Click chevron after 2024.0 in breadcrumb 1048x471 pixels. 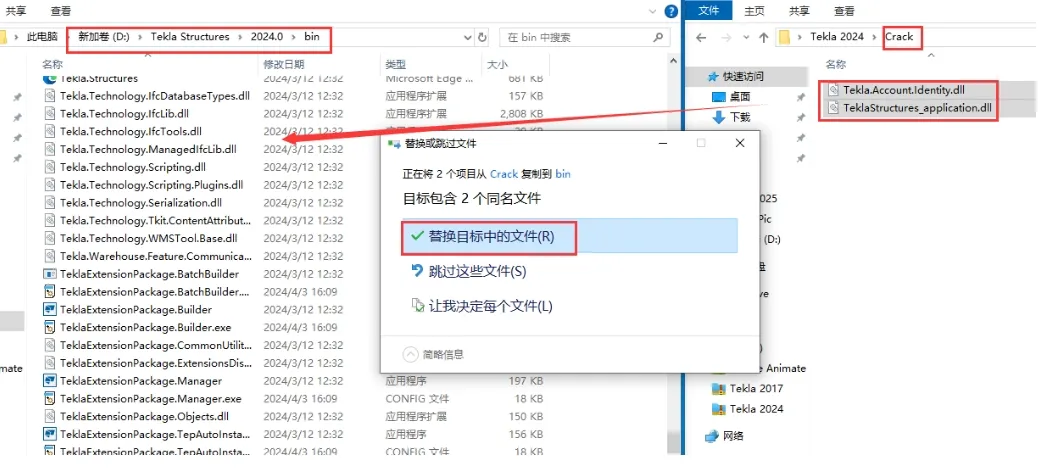click(x=294, y=37)
